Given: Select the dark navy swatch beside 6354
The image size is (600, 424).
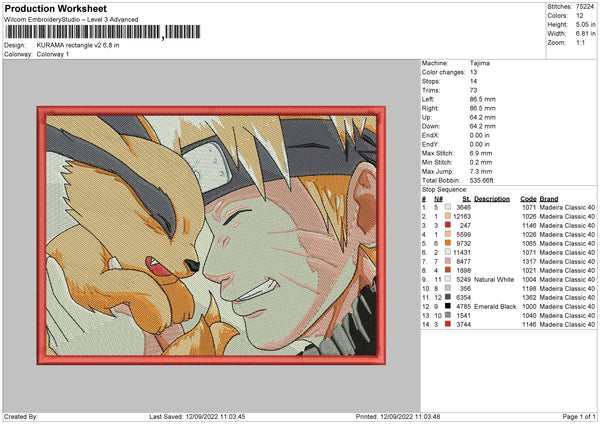Looking at the screenshot, I should click(x=448, y=297).
